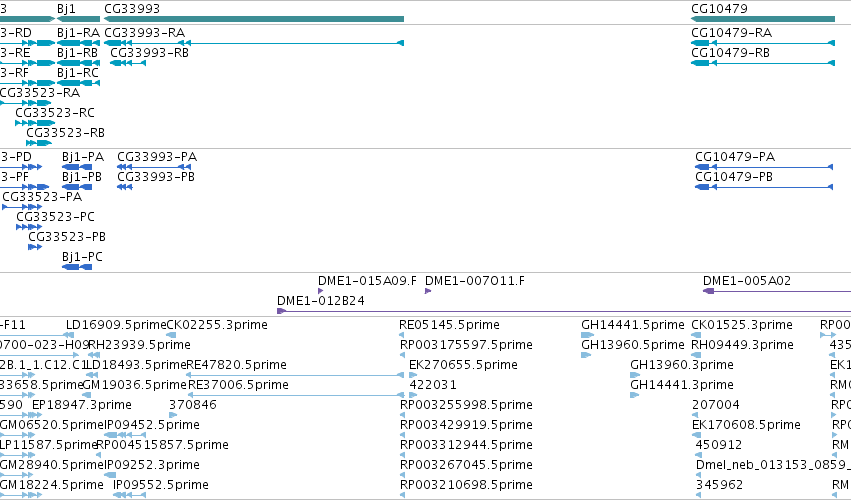Click the CG33993-PA protein label

point(157,157)
